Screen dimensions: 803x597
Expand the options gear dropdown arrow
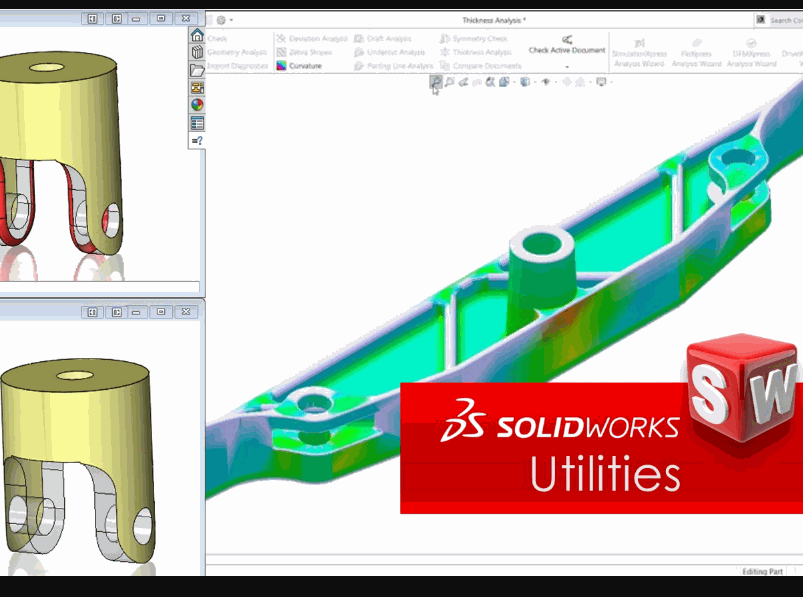point(231,20)
